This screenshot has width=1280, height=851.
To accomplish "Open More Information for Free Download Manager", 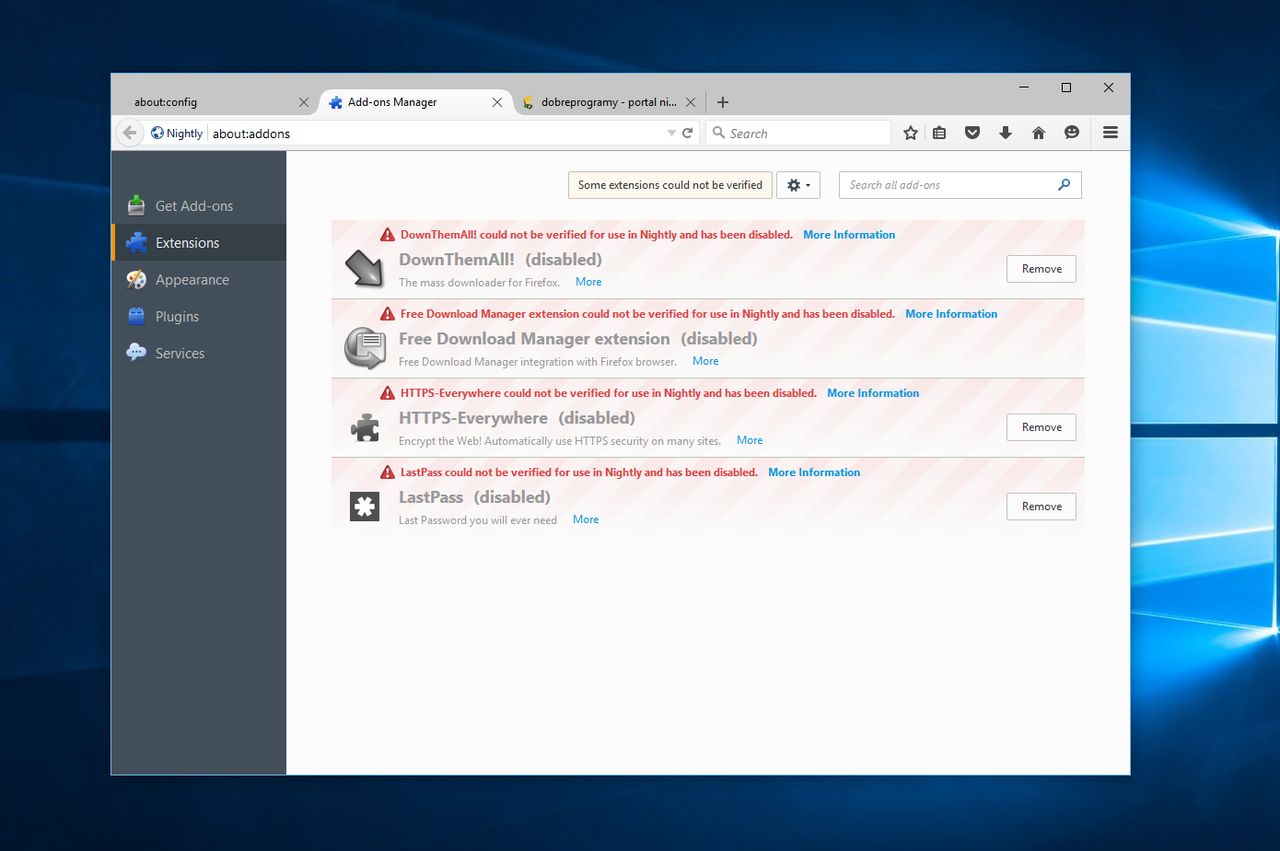I will [x=951, y=314].
